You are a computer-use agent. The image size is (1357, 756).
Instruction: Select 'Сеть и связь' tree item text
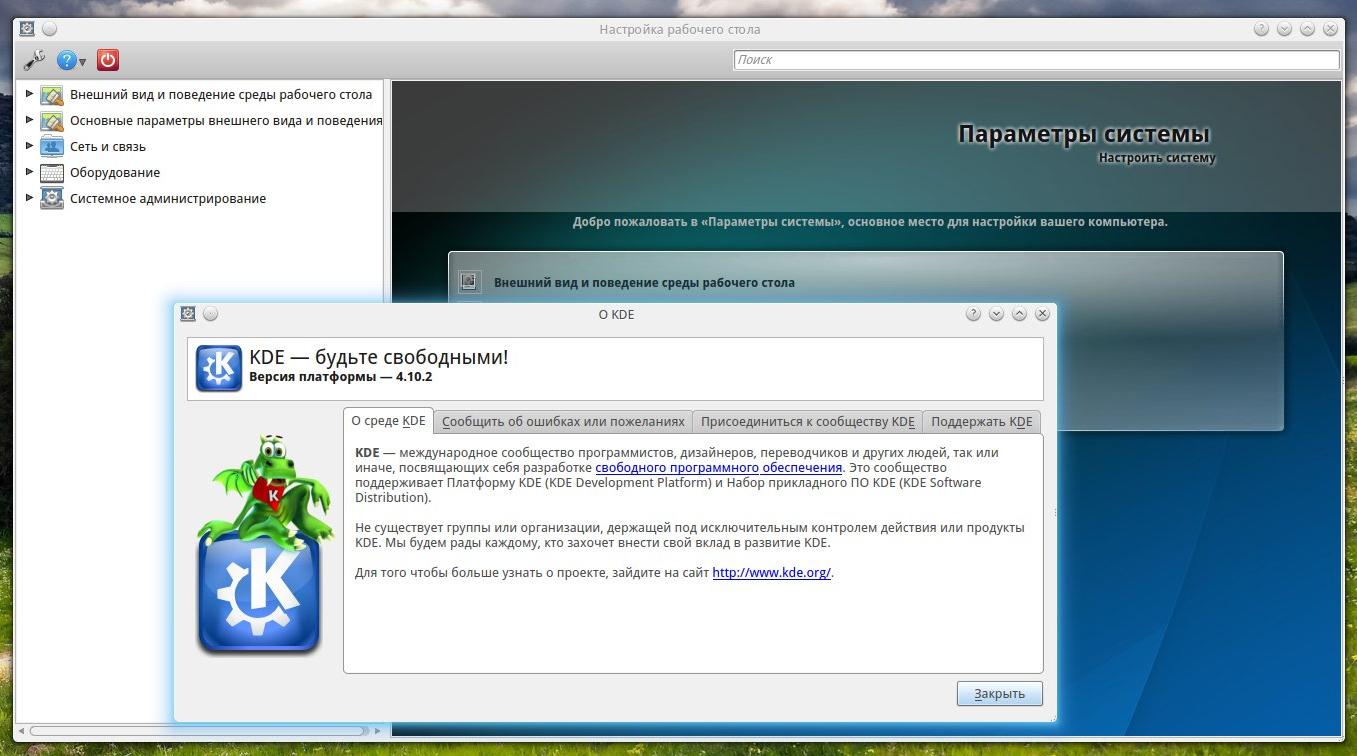click(108, 147)
